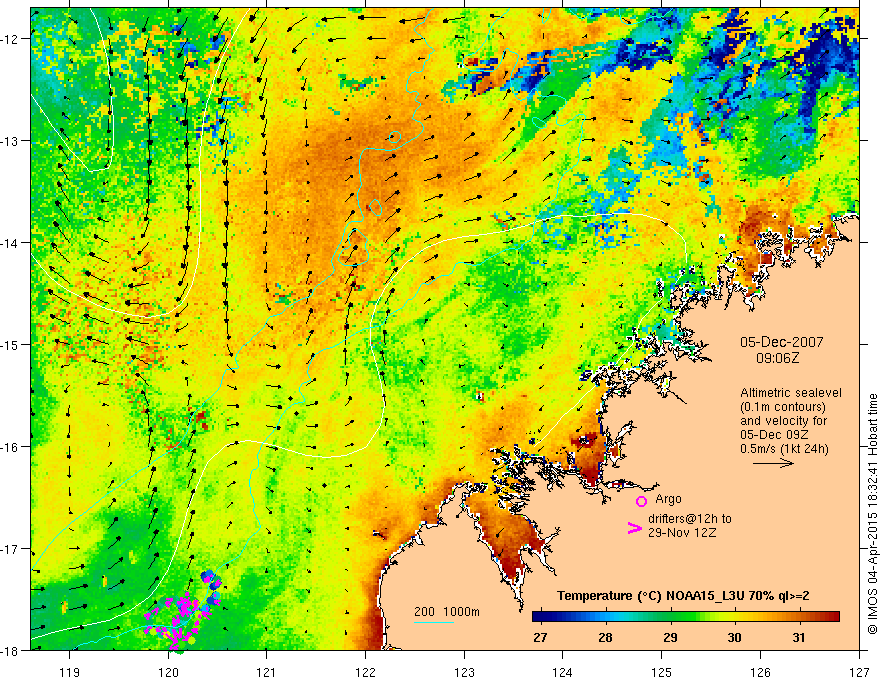
Task: Click the 'drifters@12h to' legend label
Action: point(690,519)
